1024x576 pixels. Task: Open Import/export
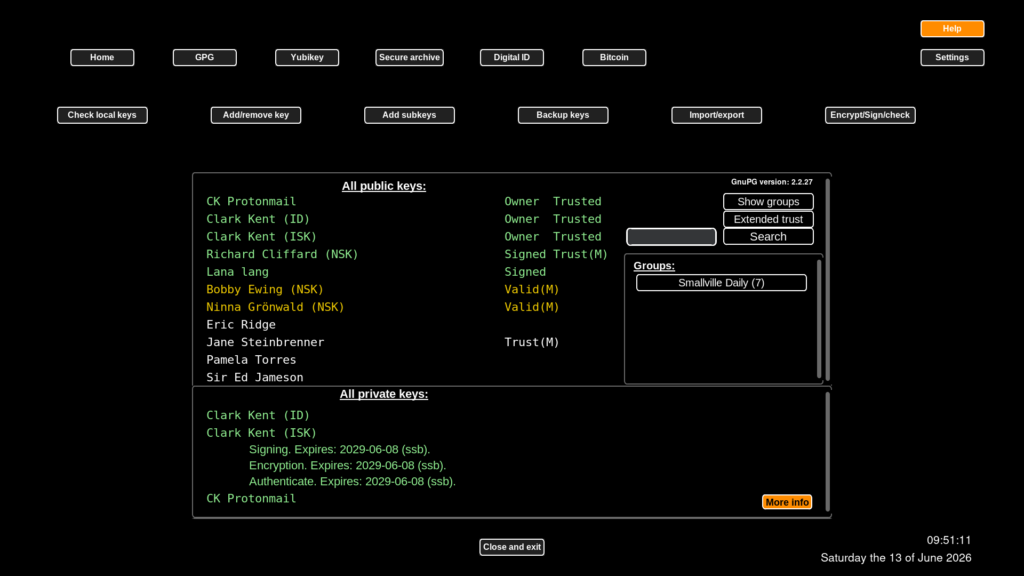tap(716, 115)
